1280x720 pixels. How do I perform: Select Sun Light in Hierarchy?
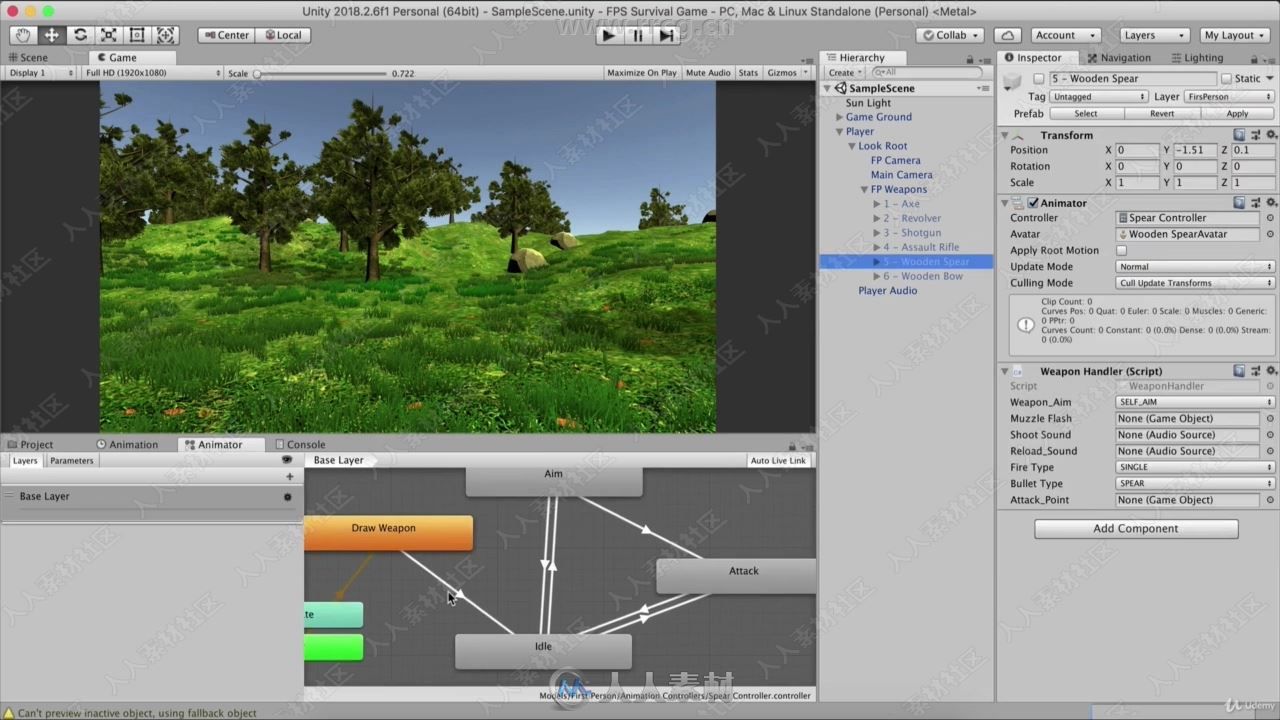[x=868, y=103]
